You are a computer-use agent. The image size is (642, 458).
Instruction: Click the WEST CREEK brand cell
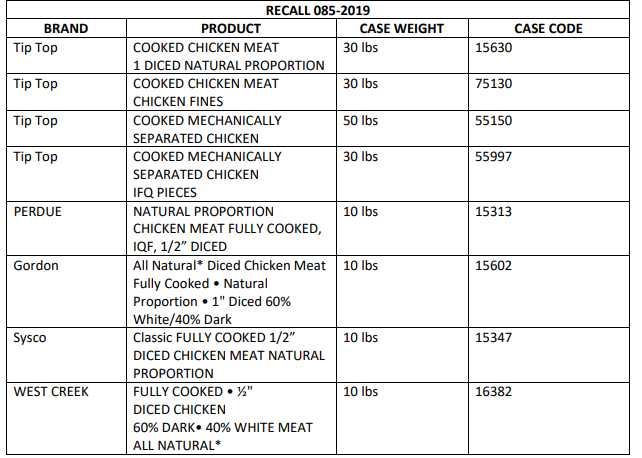[x=51, y=391]
